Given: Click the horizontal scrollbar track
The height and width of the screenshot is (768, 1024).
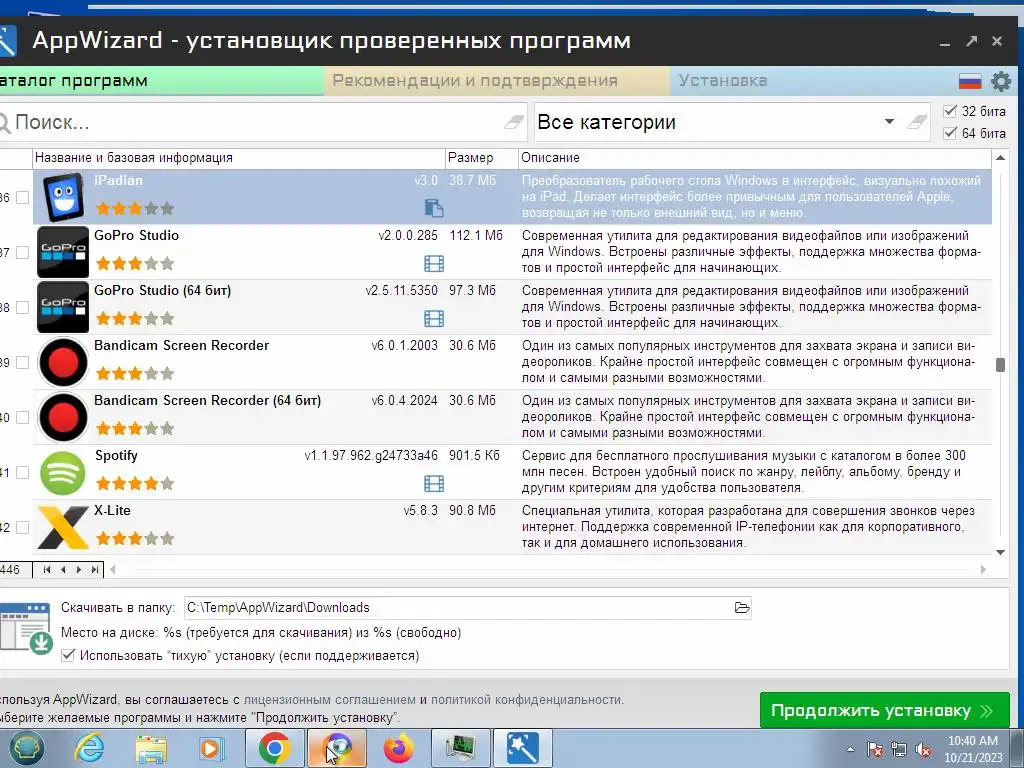Looking at the screenshot, I should tap(547, 569).
